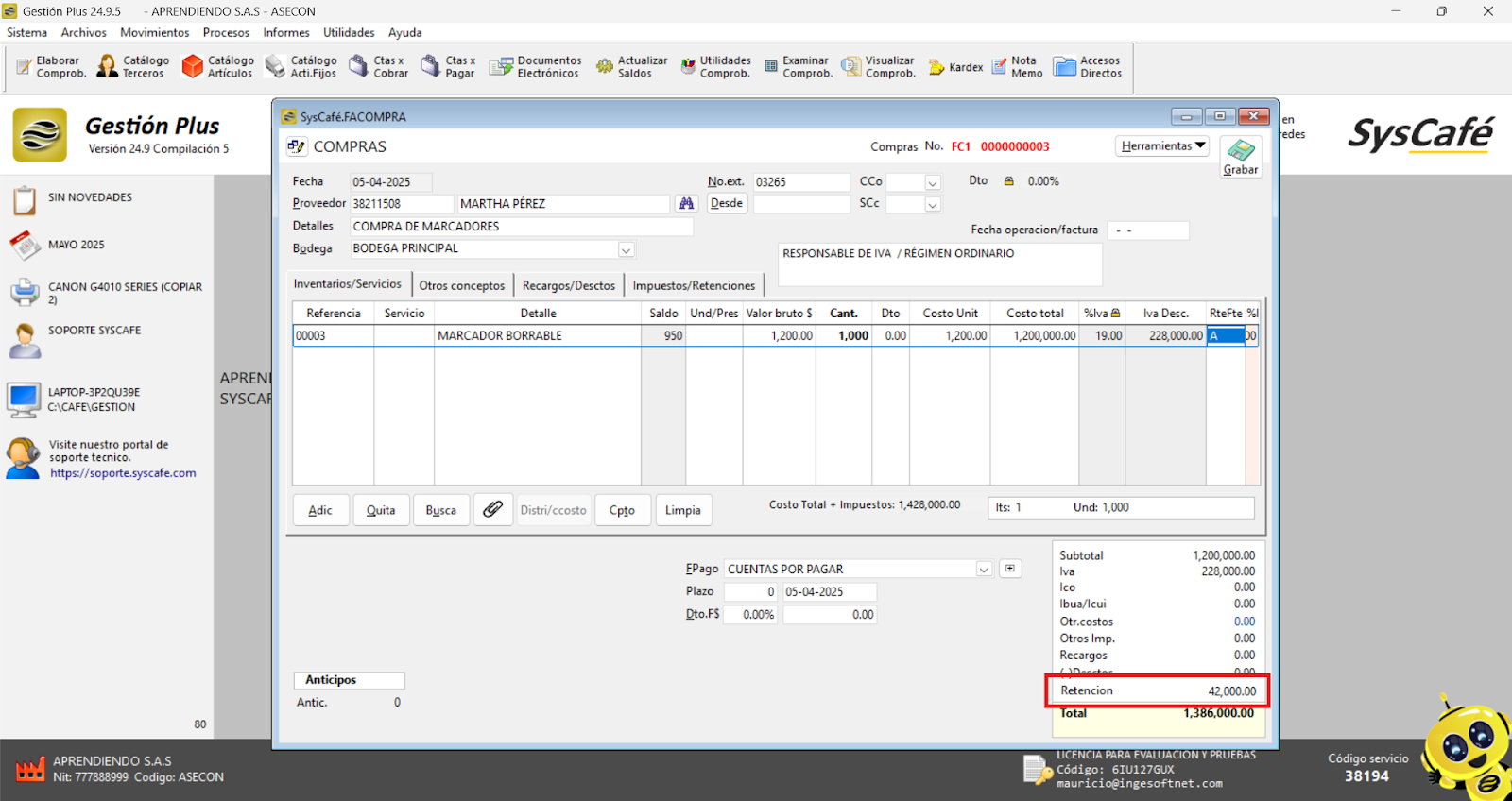Viewport: 1512px width, 801px height.
Task: Click the small button beside FPago dropdown
Action: point(1010,569)
